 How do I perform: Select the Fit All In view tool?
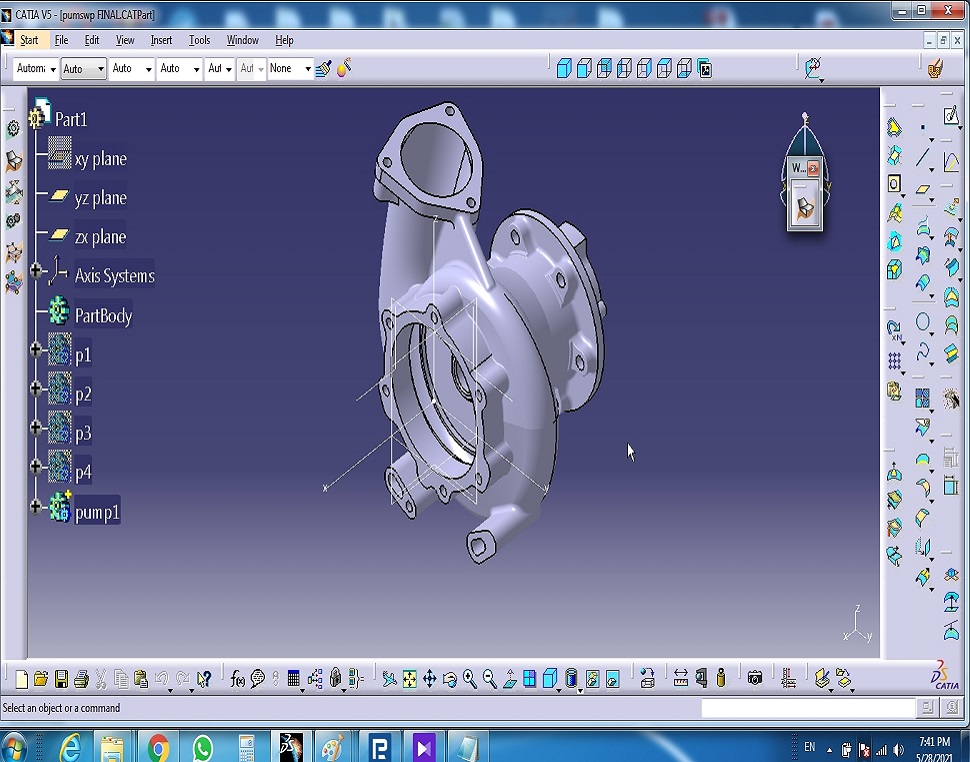[410, 679]
